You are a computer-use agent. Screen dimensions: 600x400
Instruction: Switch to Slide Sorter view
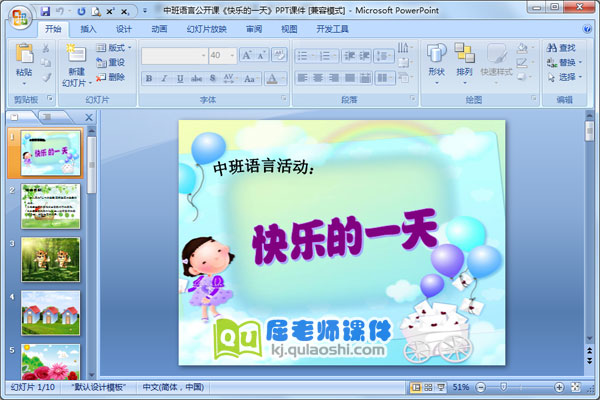pyautogui.click(x=428, y=387)
